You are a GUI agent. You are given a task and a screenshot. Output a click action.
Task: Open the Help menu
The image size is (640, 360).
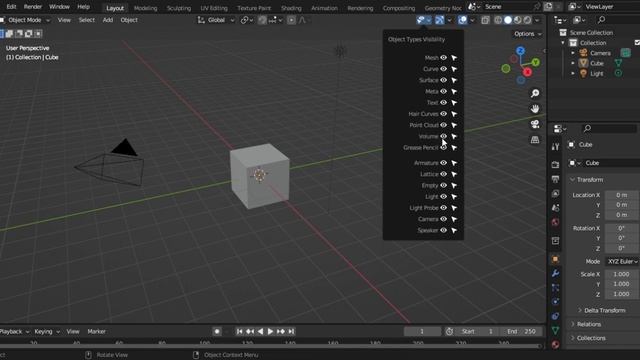click(x=83, y=7)
